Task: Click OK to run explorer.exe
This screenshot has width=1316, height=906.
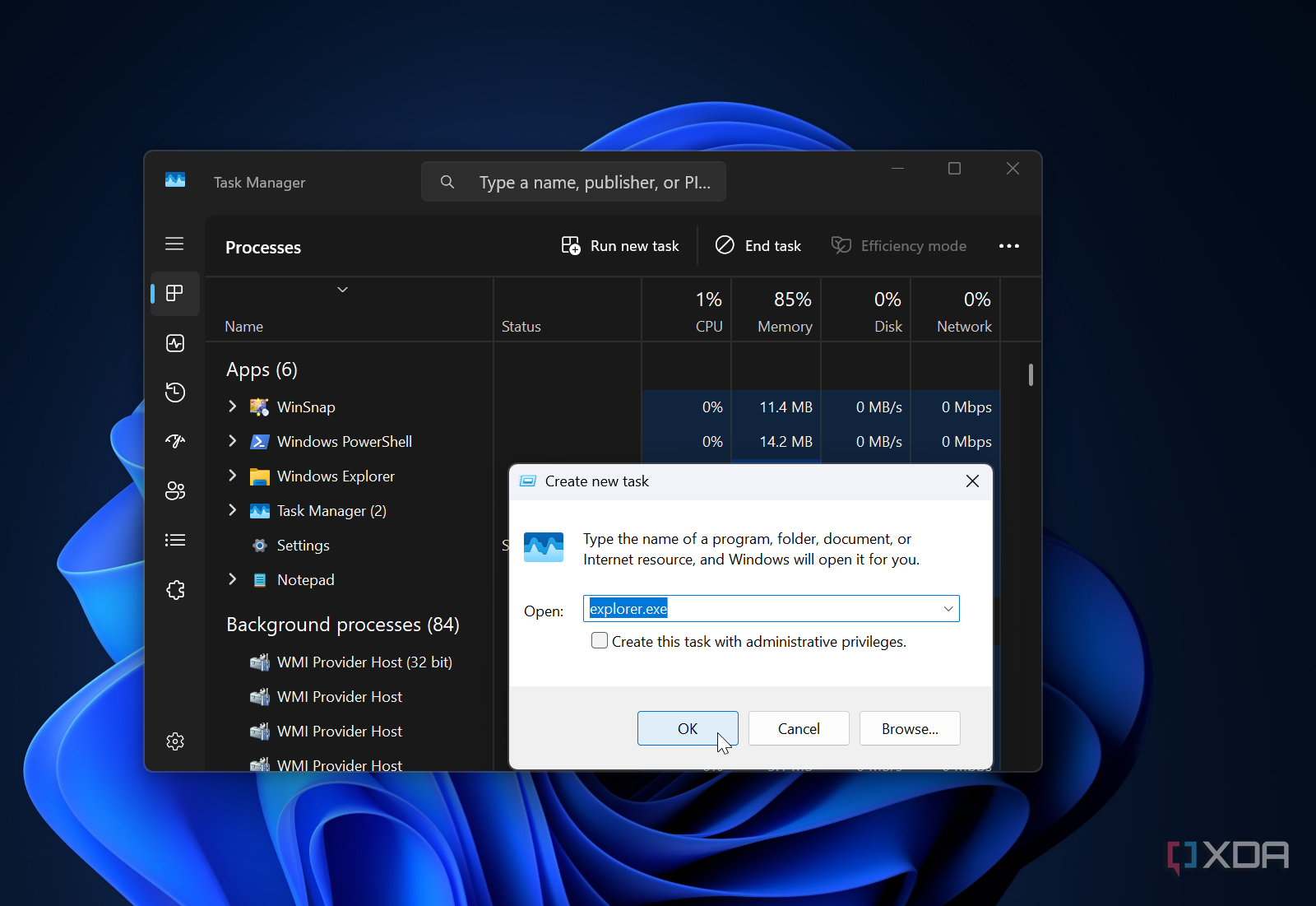Action: point(688,729)
